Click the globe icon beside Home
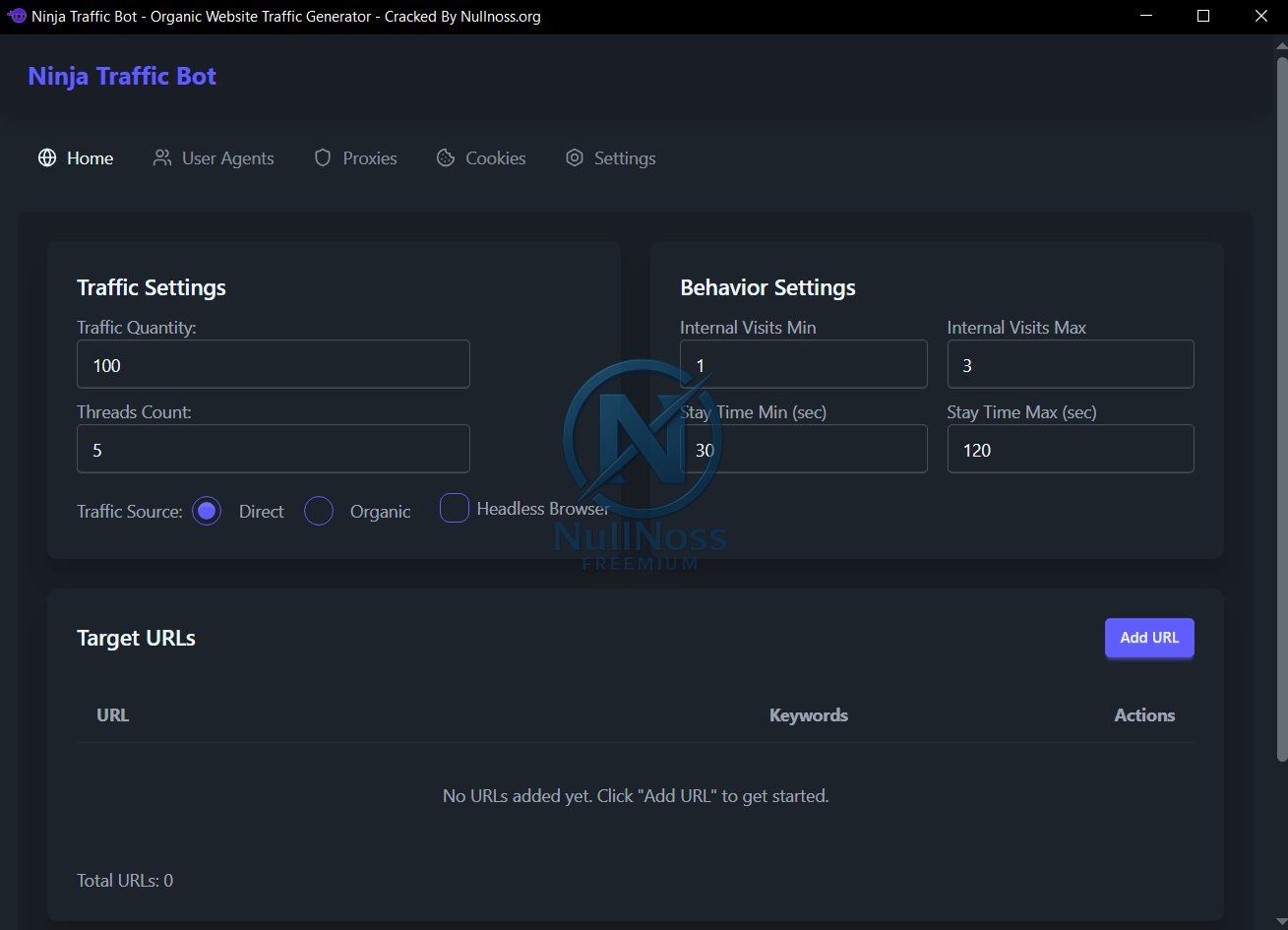The image size is (1288, 930). pyautogui.click(x=46, y=157)
